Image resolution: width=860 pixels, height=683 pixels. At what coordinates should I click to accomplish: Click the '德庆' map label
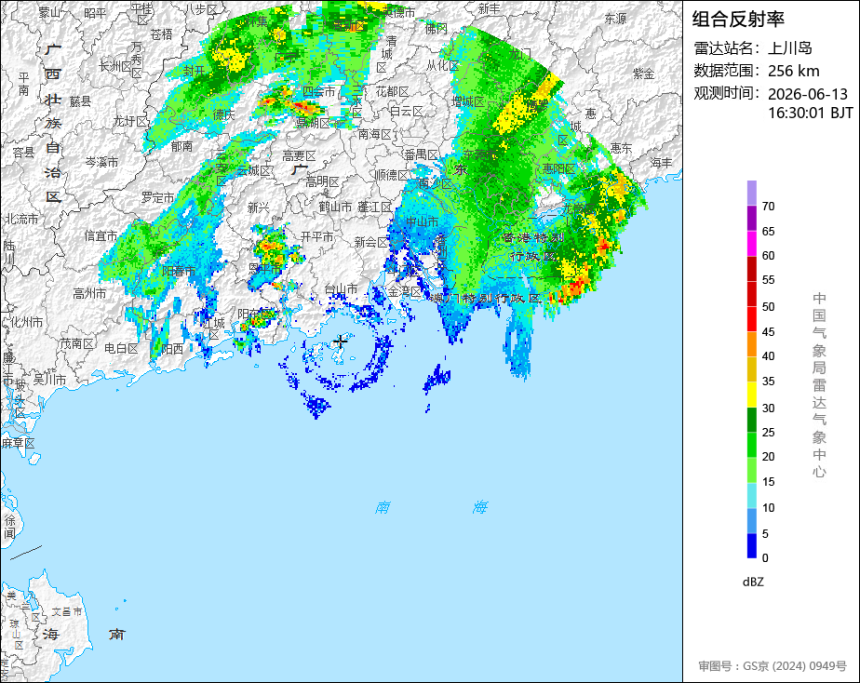click(224, 115)
